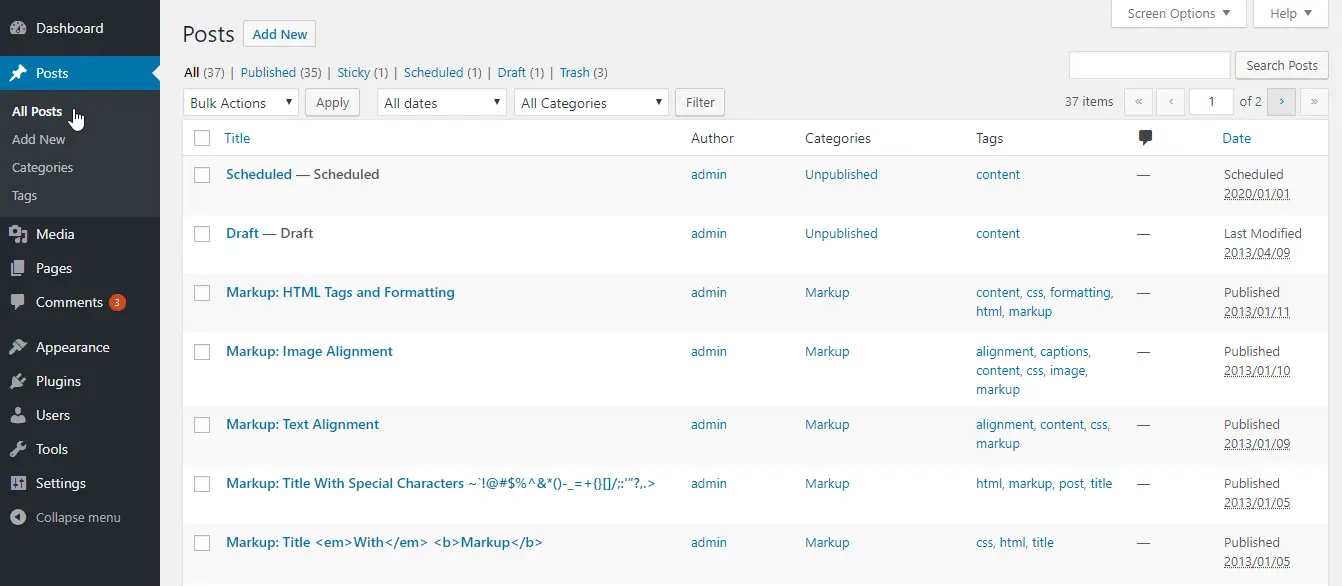Select Markup: HTML Tags and Formatting checkbox
The image size is (1342, 586).
coord(202,292)
